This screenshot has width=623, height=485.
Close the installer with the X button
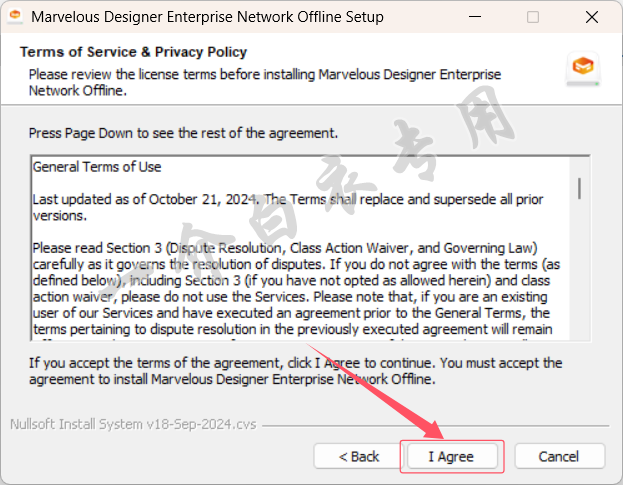point(592,17)
